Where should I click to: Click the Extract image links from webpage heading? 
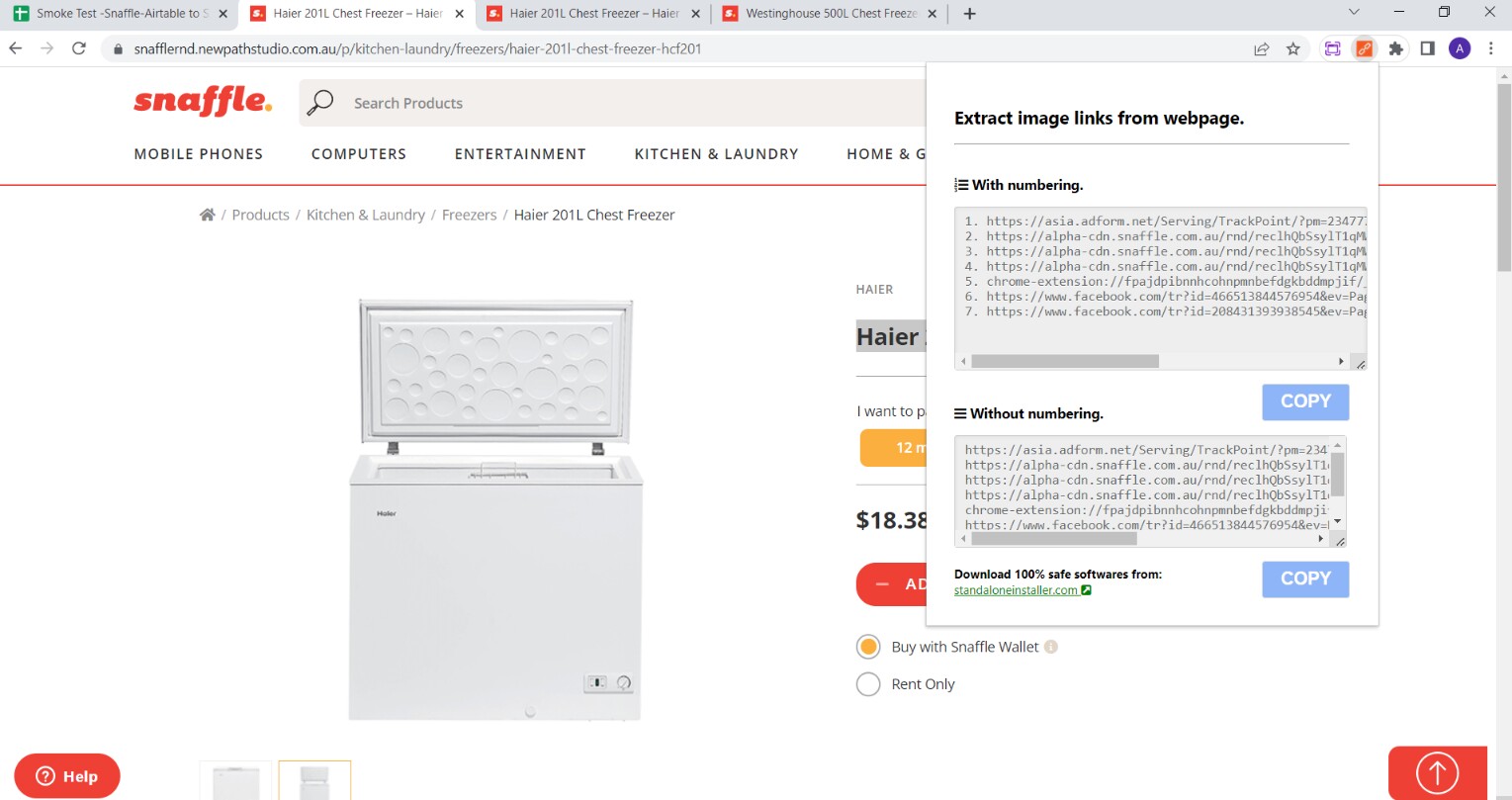1099,119
